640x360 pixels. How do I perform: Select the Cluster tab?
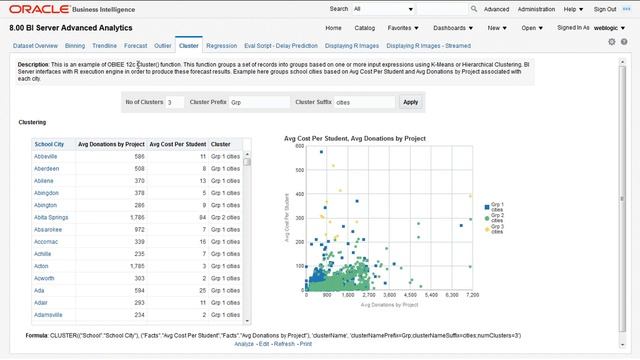(189, 46)
